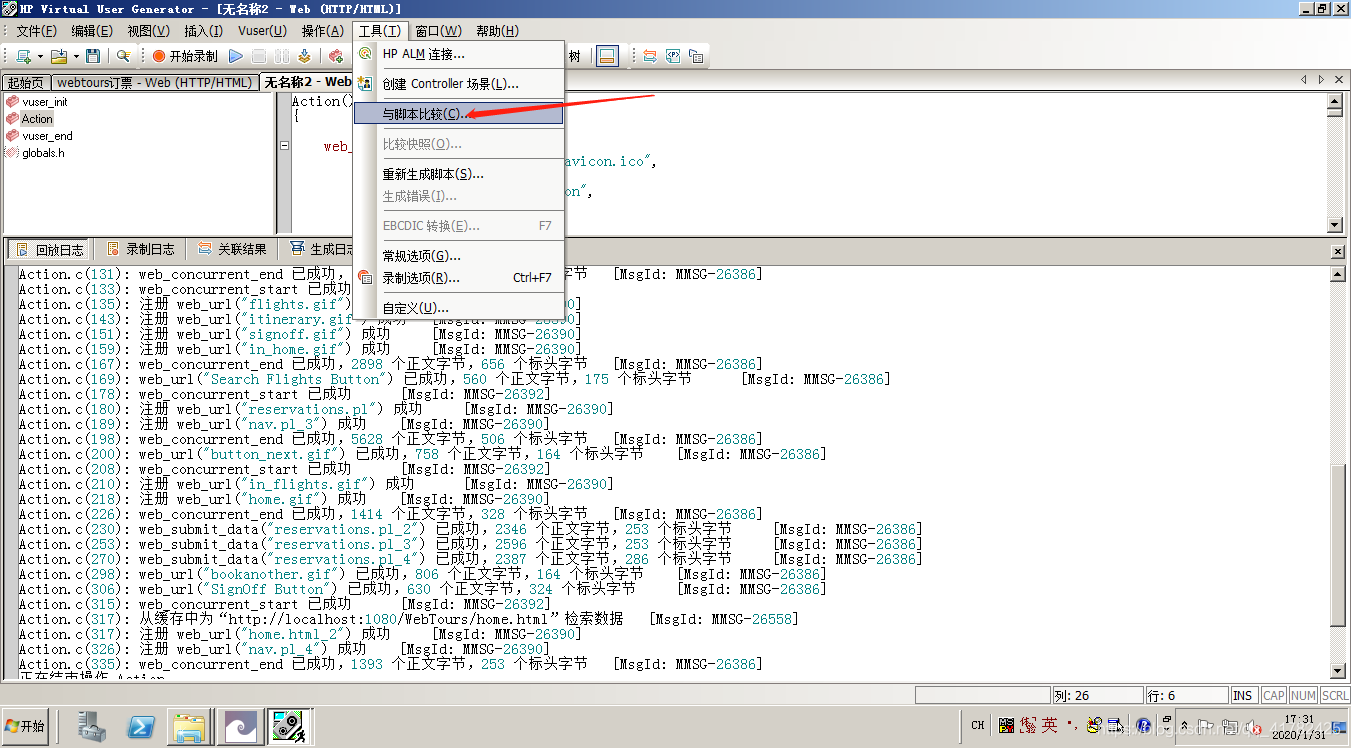1351x748 pixels.
Task: Click the magnifier find icon in the toolbar
Action: click(124, 56)
